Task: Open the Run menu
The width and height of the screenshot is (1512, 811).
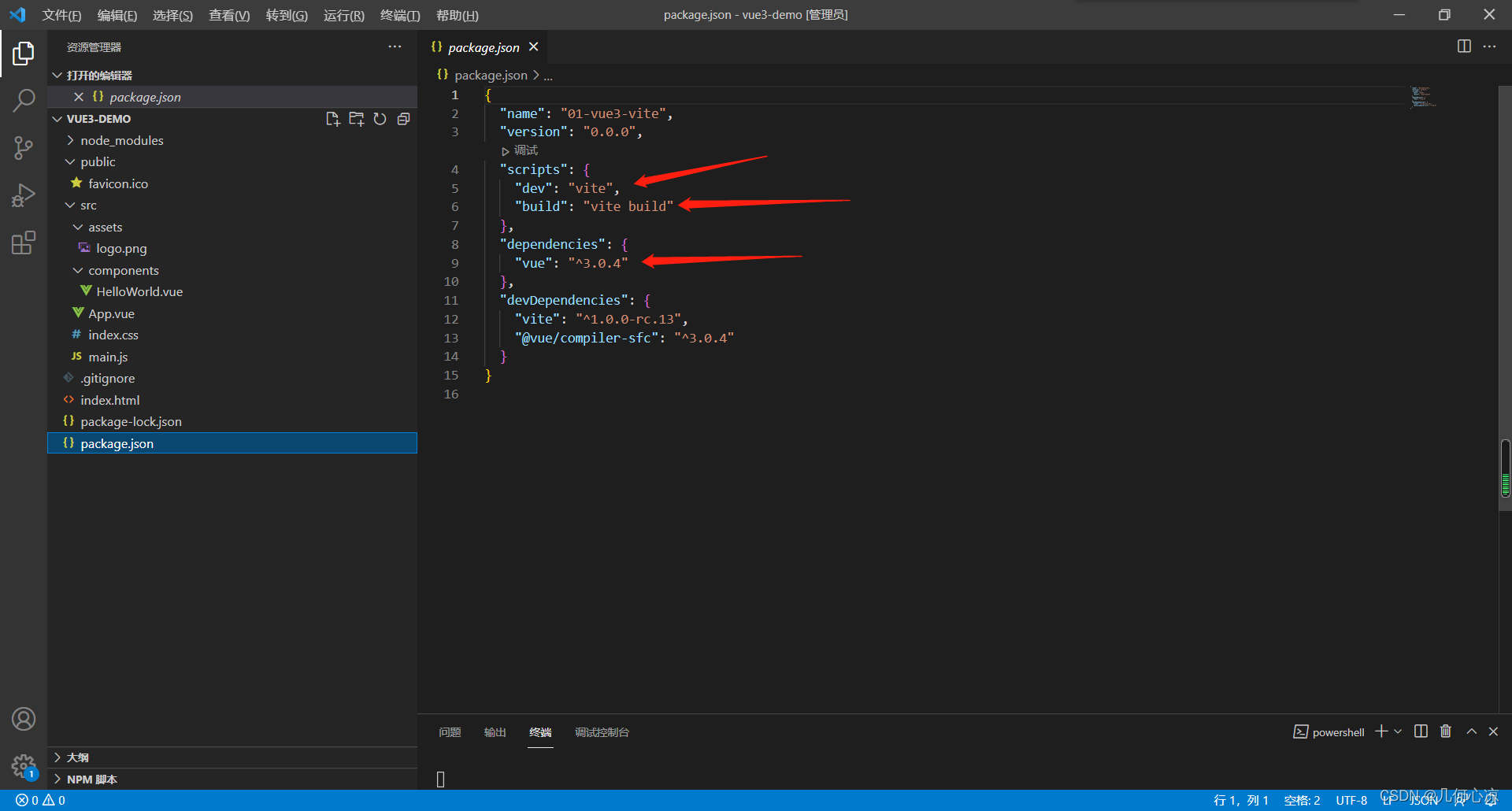Action: tap(344, 15)
